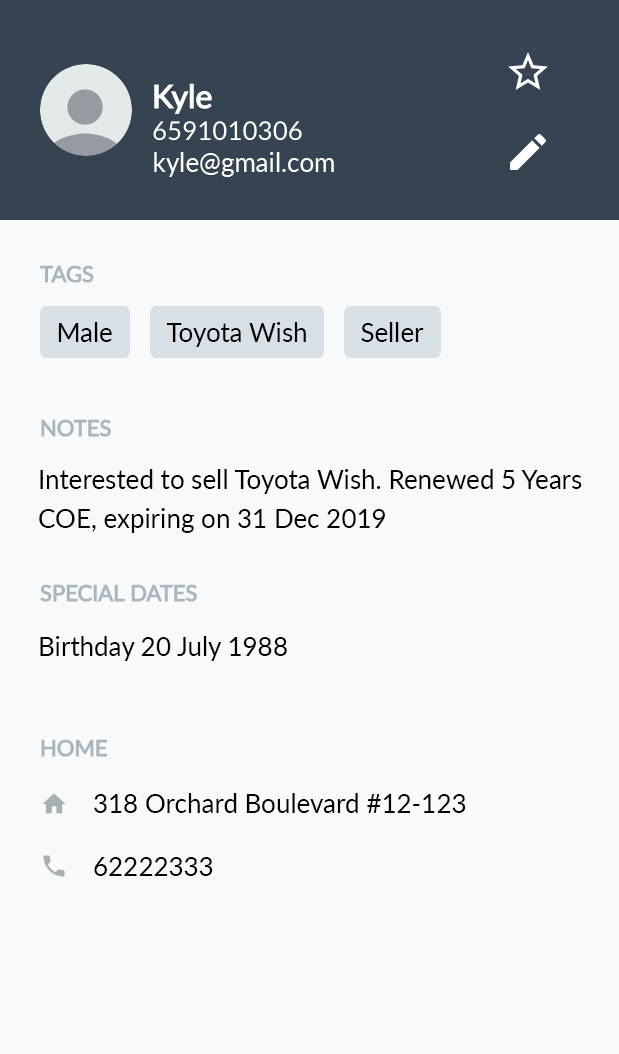Click home phone number 62222333
This screenshot has width=619, height=1054.
153,867
